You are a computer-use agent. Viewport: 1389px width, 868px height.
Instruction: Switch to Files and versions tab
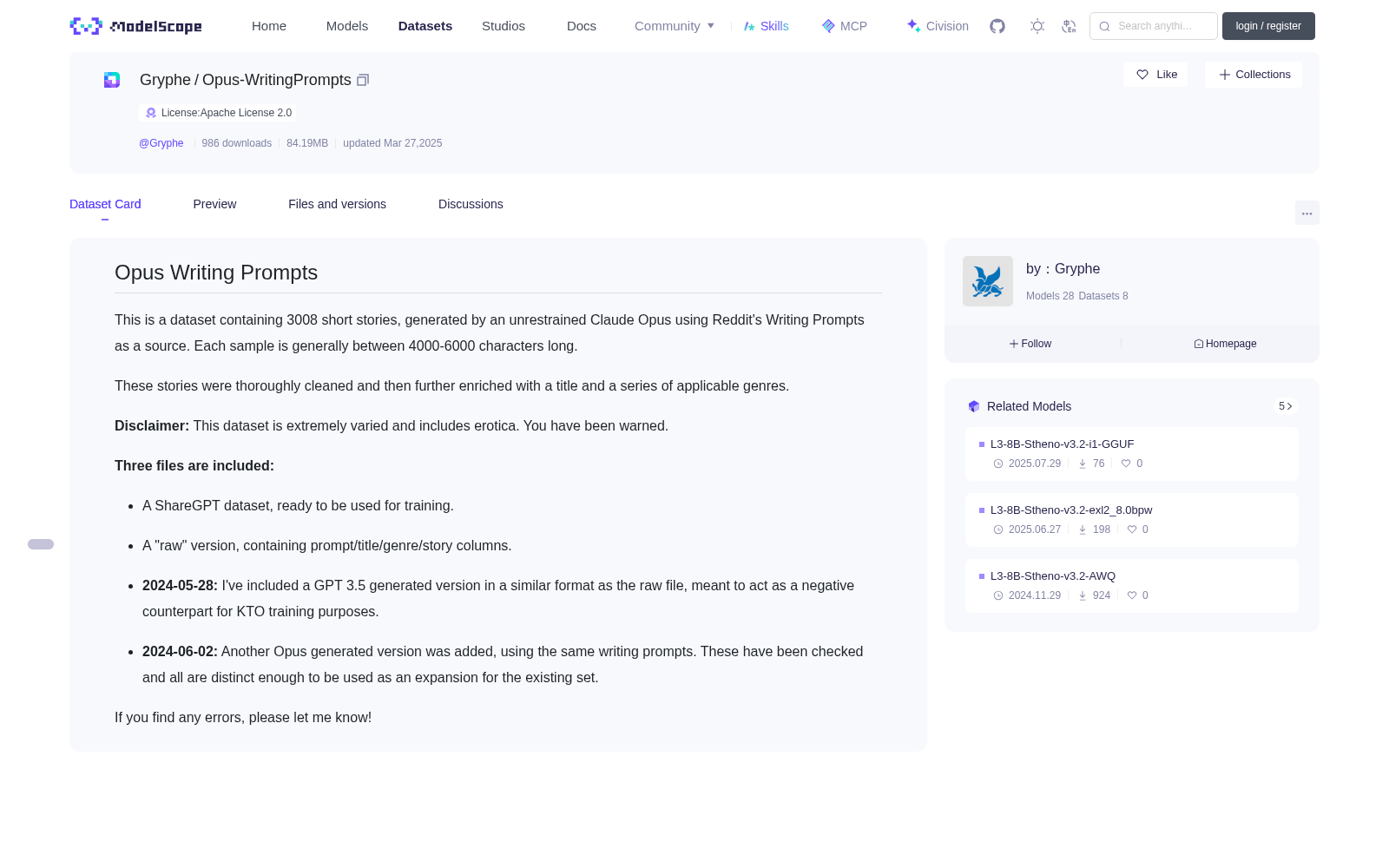(x=337, y=204)
